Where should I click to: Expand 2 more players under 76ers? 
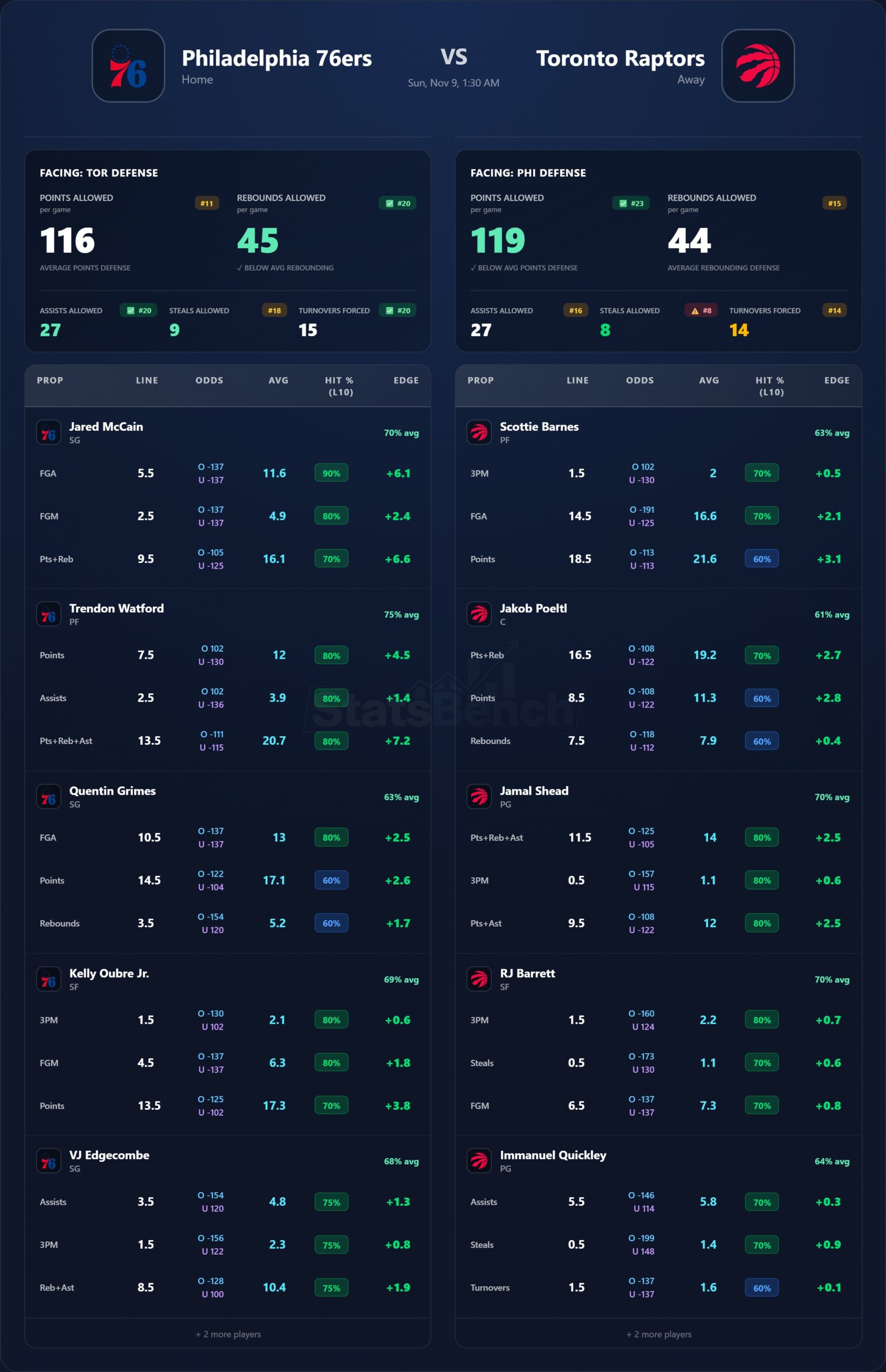228,1334
